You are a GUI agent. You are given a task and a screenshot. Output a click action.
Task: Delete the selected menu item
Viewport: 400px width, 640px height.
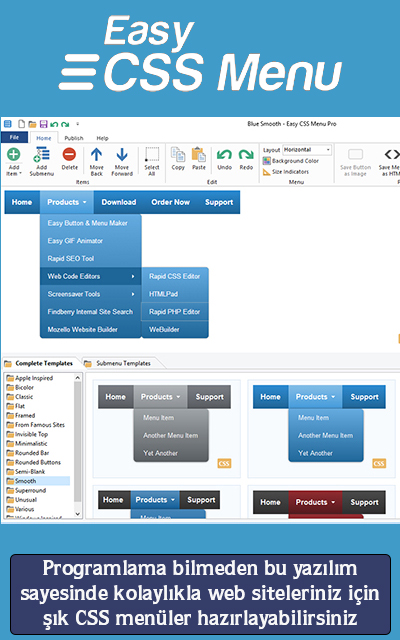69,159
